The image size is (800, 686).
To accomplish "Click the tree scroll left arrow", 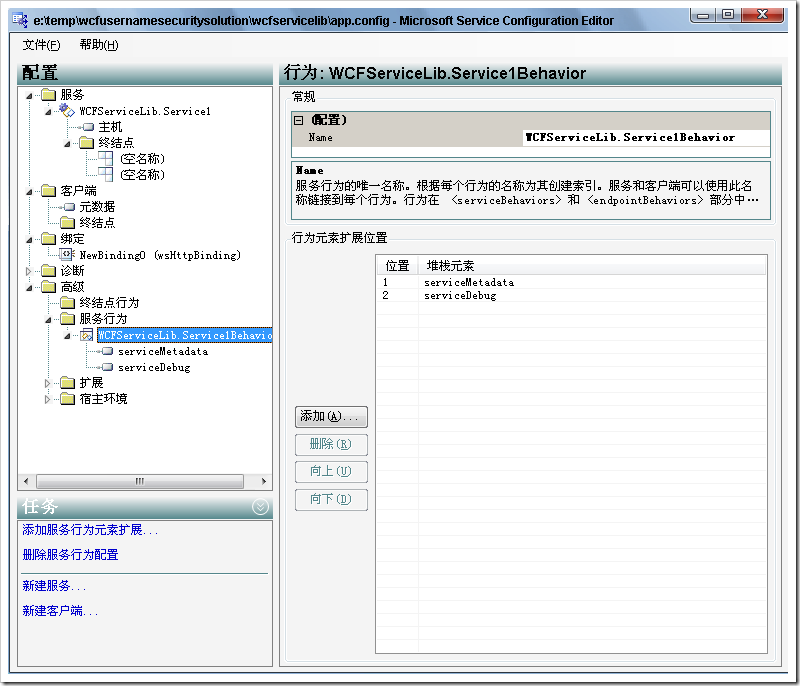I will point(27,481).
